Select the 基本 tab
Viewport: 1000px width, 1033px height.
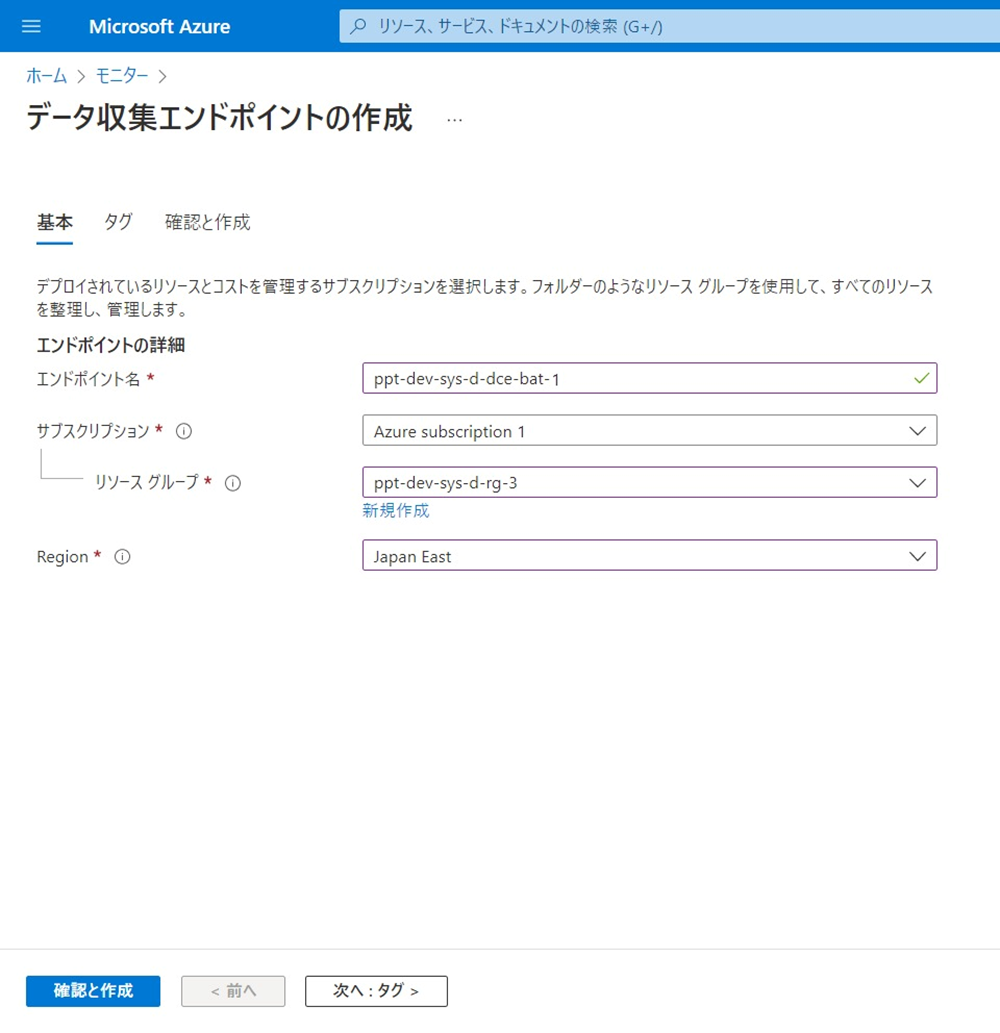(55, 222)
